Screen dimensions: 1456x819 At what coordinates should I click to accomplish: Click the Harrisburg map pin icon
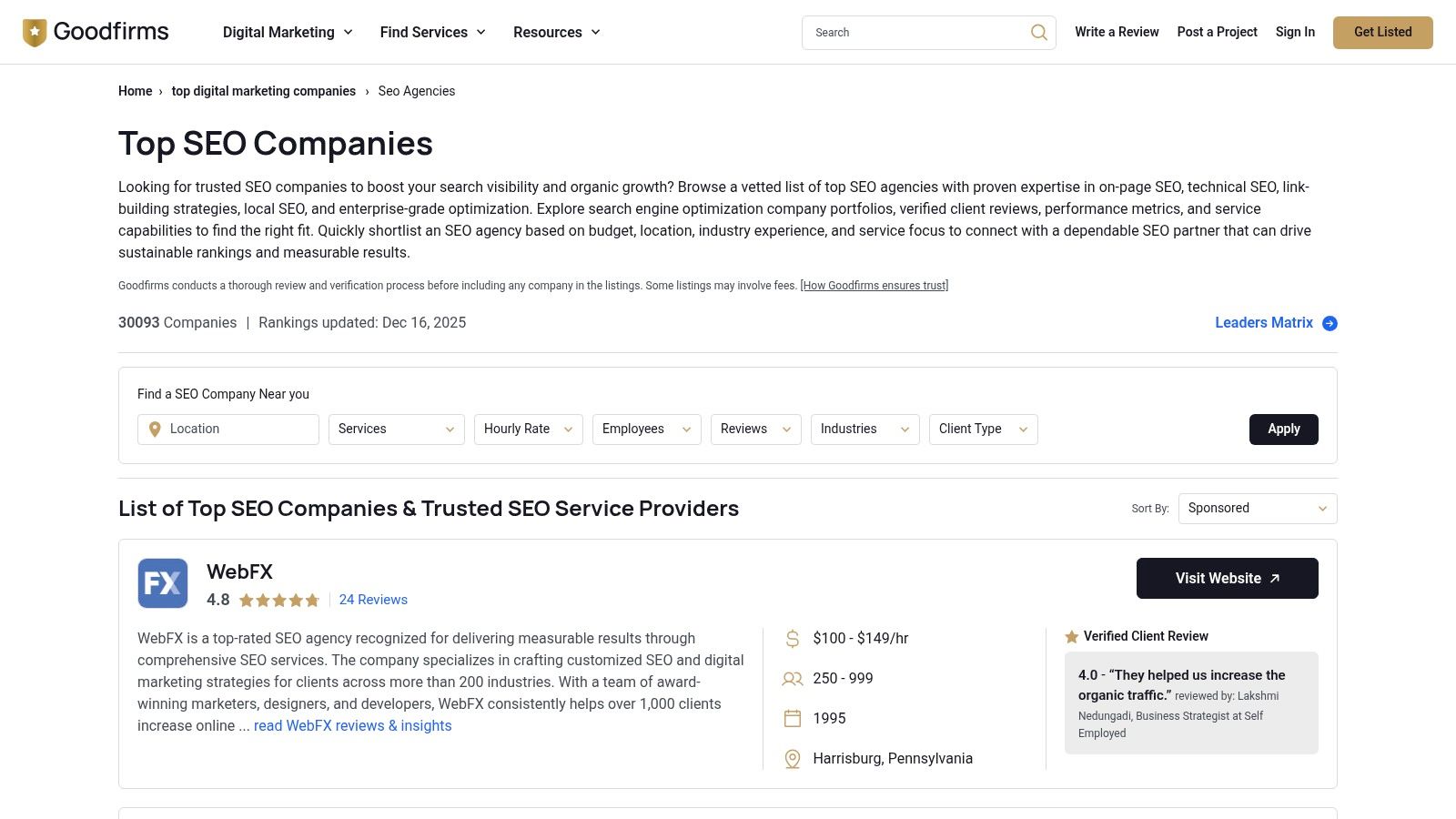tap(793, 759)
